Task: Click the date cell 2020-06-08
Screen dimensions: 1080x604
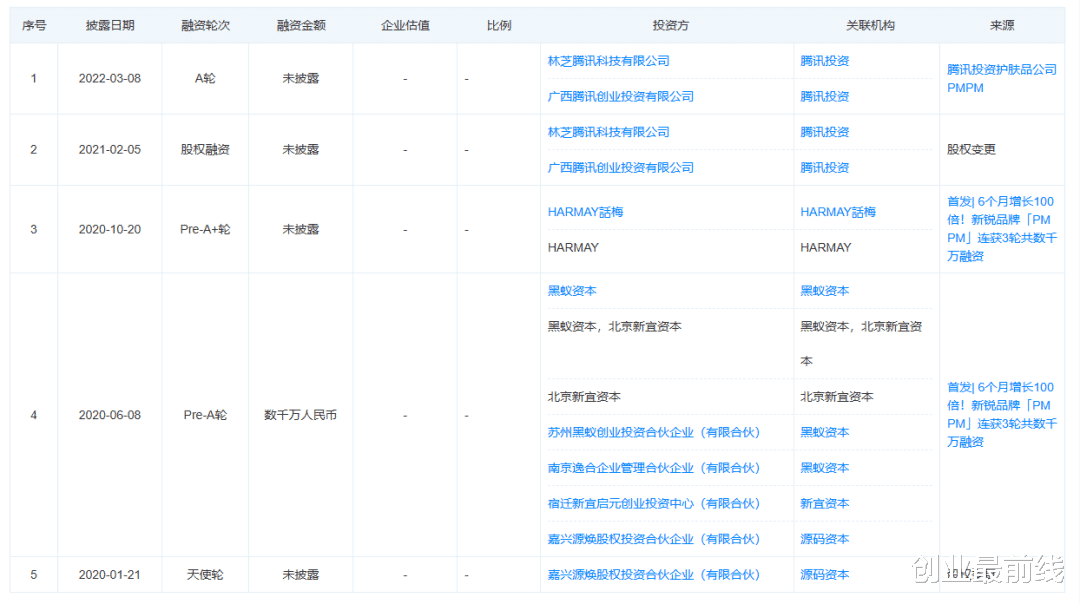Action: (x=110, y=415)
